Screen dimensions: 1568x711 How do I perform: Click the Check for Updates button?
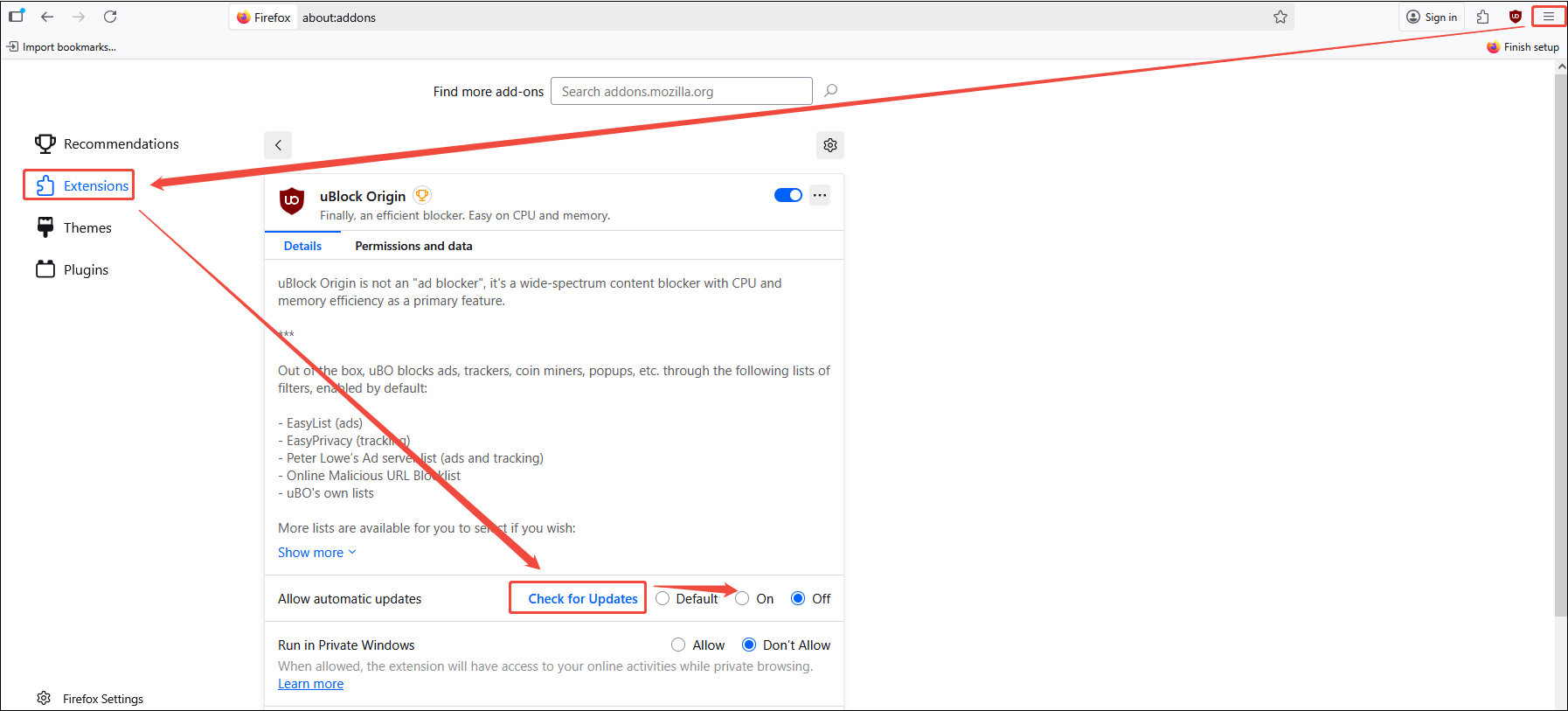click(x=583, y=598)
